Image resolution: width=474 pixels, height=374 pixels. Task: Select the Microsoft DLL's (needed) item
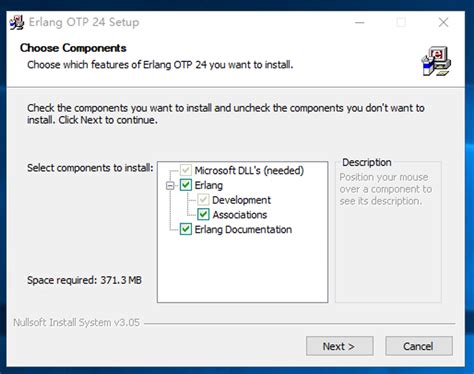pyautogui.click(x=249, y=170)
